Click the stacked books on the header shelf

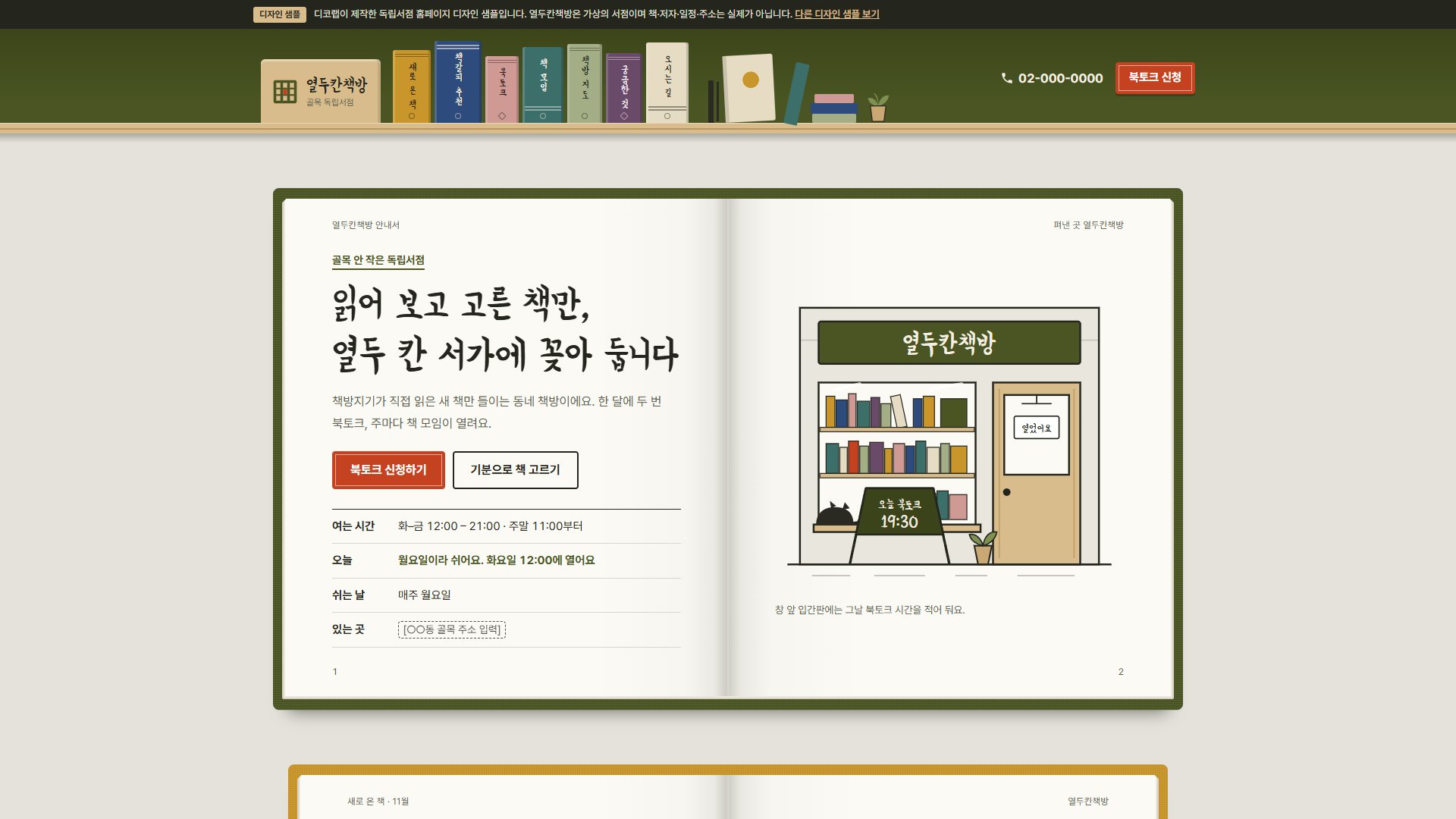834,108
